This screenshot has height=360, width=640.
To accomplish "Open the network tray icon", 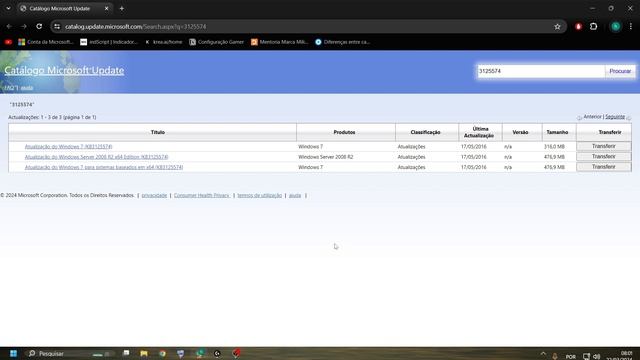I will [x=586, y=356].
